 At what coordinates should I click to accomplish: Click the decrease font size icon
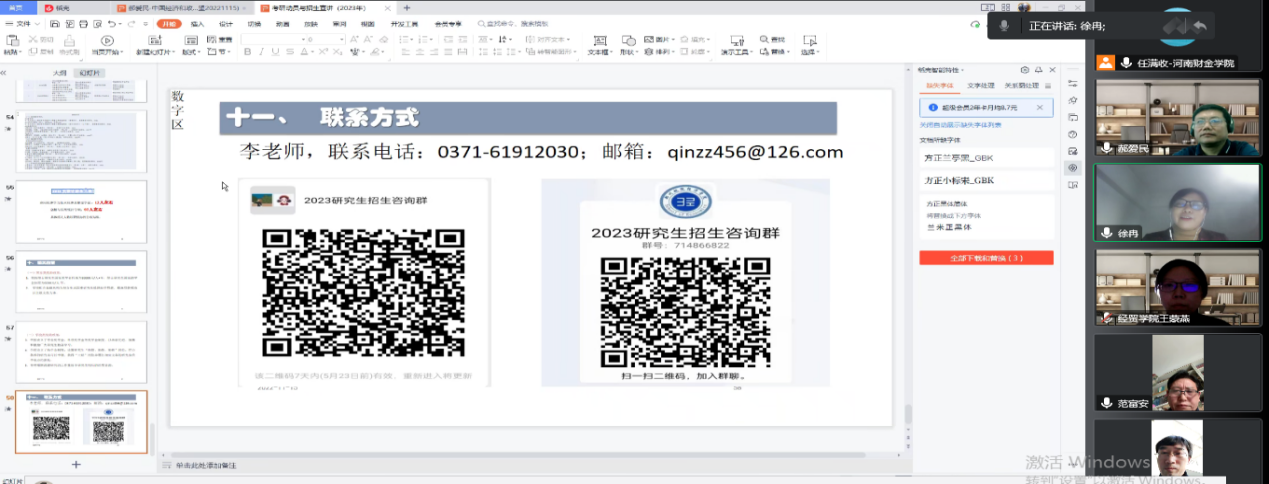point(367,39)
